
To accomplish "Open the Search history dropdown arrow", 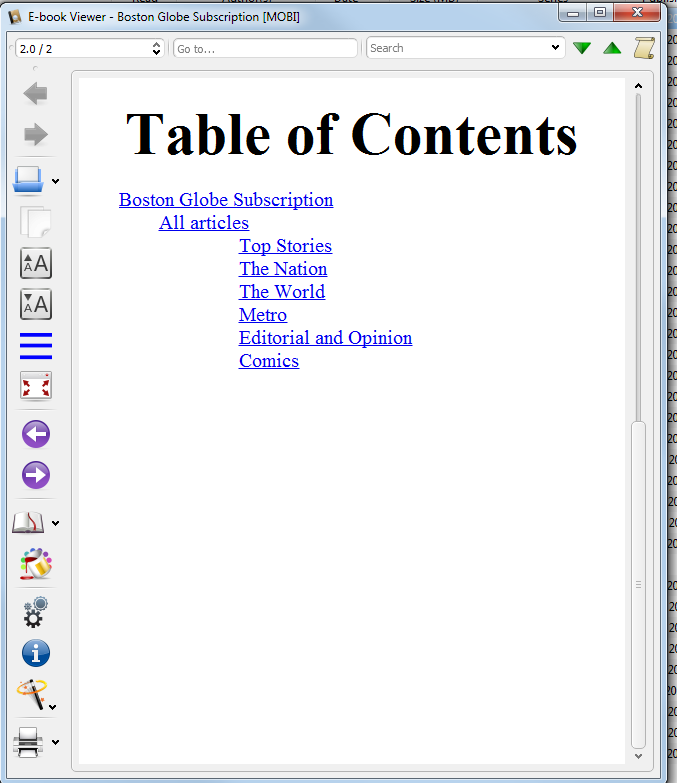I will coord(555,47).
